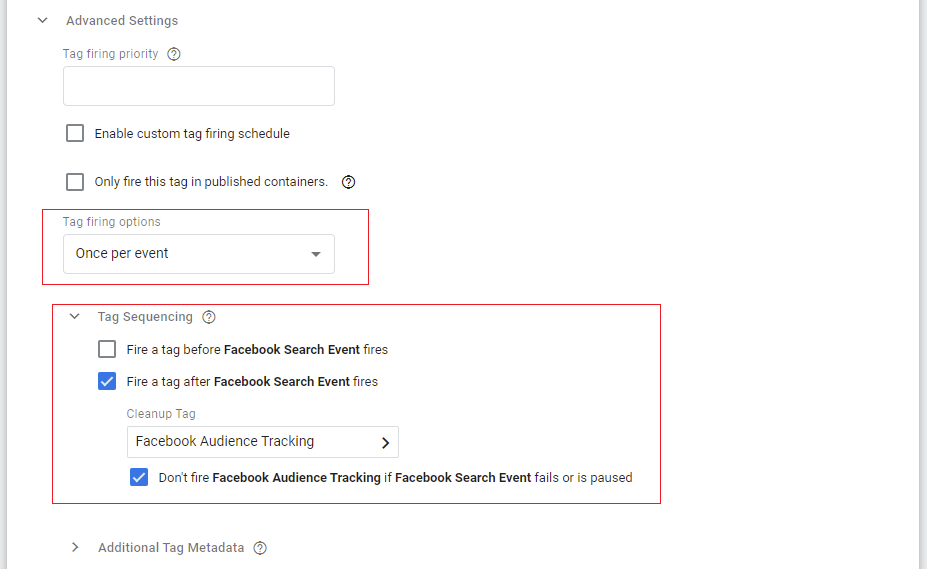Image resolution: width=927 pixels, height=569 pixels.
Task: Click the Additional Tag Metadata title
Action: (x=171, y=548)
